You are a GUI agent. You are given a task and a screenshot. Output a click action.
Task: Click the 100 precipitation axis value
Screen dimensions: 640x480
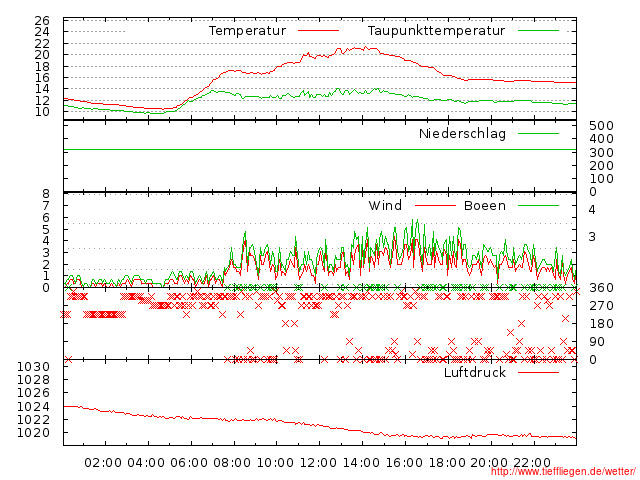point(601,179)
